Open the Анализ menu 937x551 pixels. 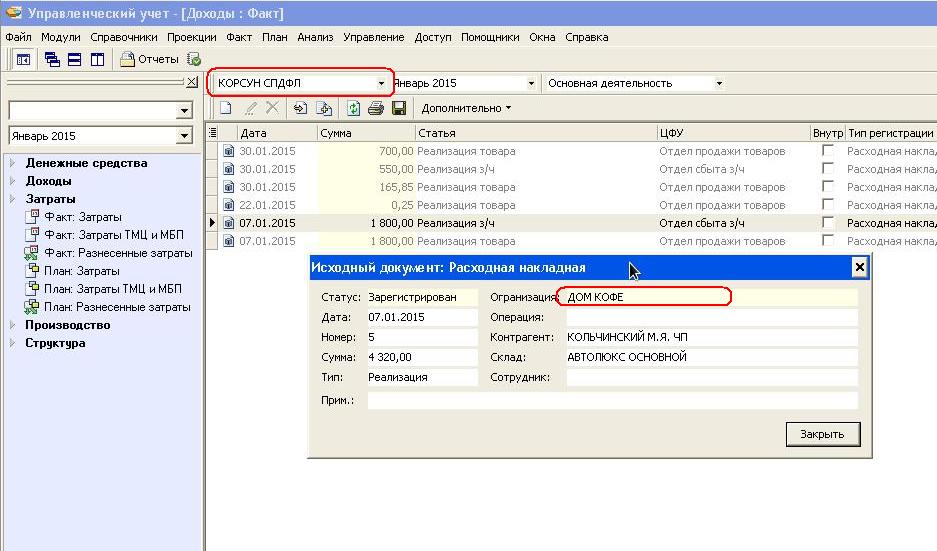315,37
